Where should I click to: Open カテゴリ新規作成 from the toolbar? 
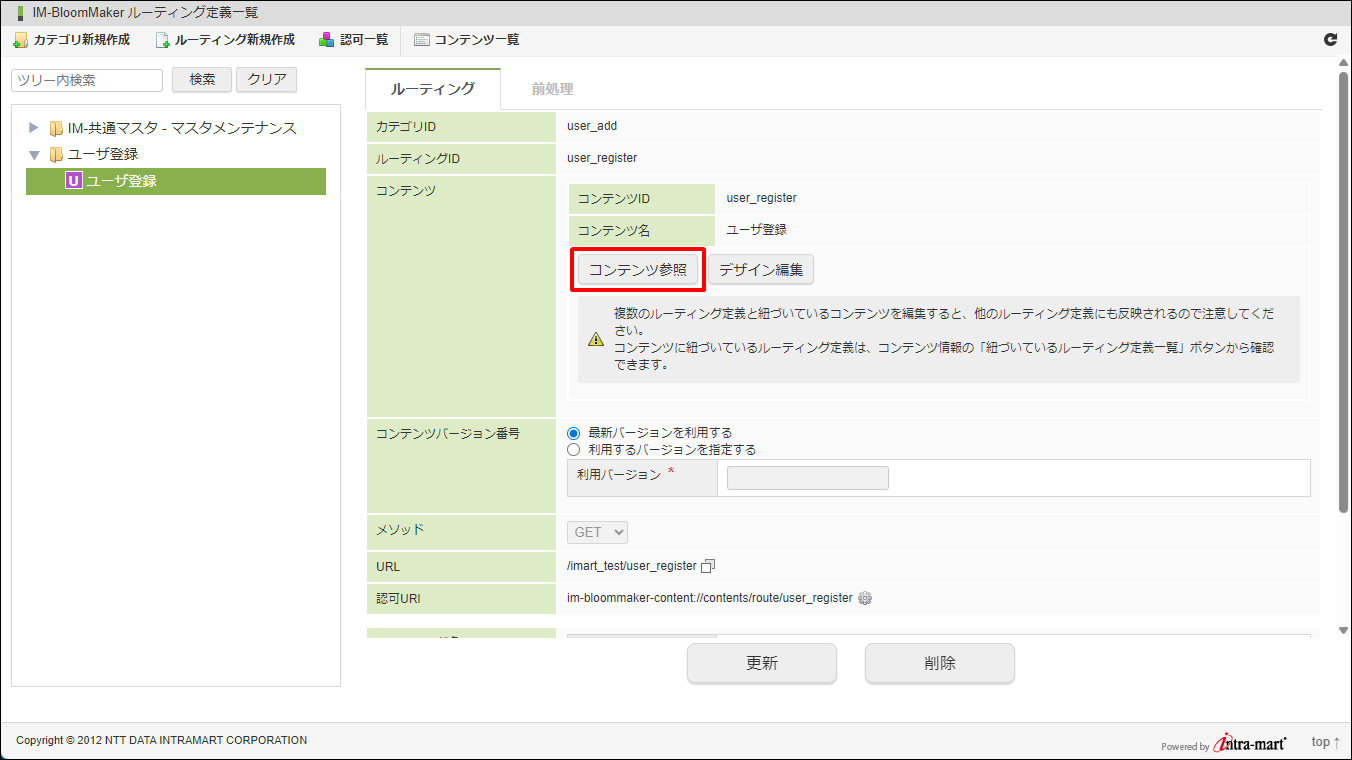[71, 40]
